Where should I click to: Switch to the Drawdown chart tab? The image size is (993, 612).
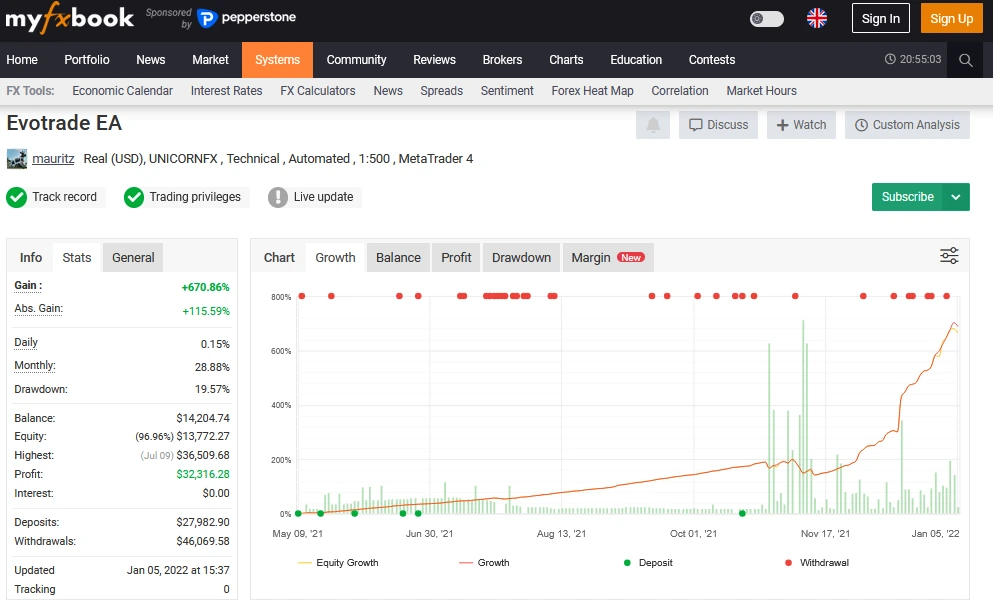[x=521, y=257]
